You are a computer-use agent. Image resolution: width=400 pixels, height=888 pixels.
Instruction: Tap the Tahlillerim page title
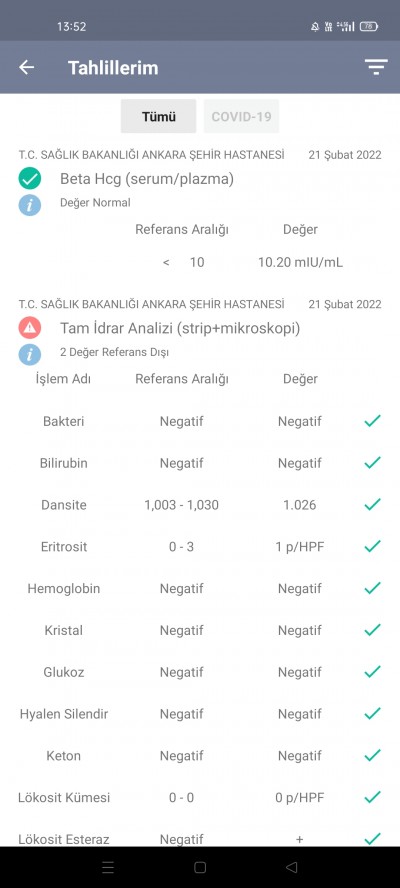[x=113, y=68]
